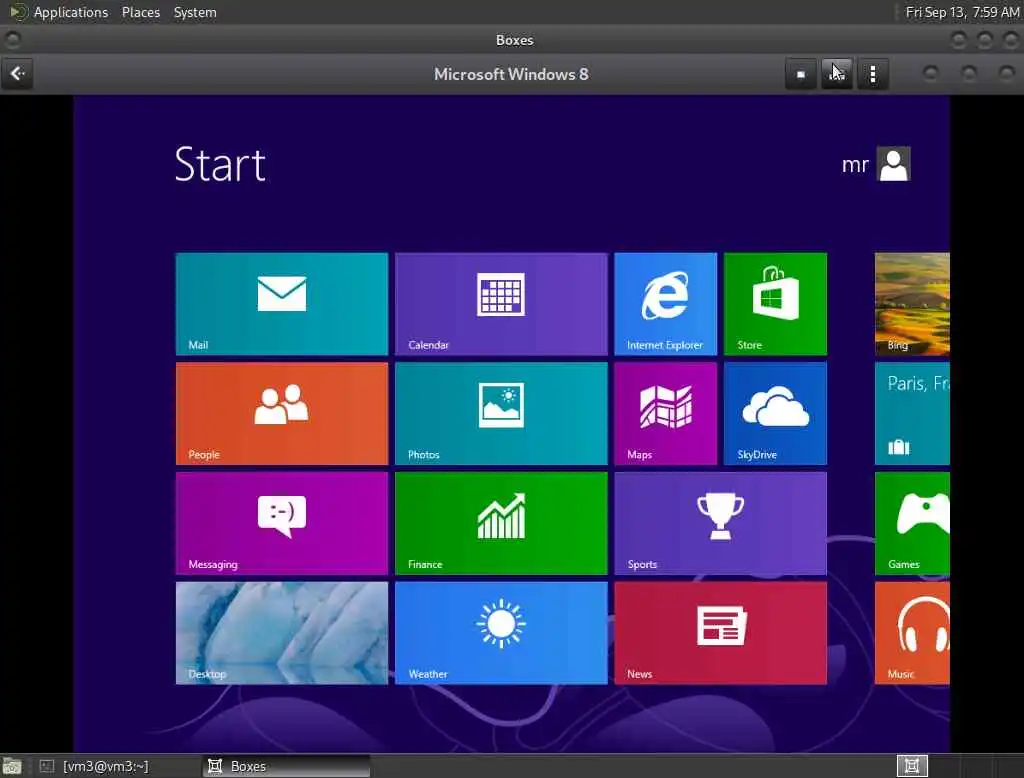
Task: Open the Messaging tile
Action: coord(281,523)
